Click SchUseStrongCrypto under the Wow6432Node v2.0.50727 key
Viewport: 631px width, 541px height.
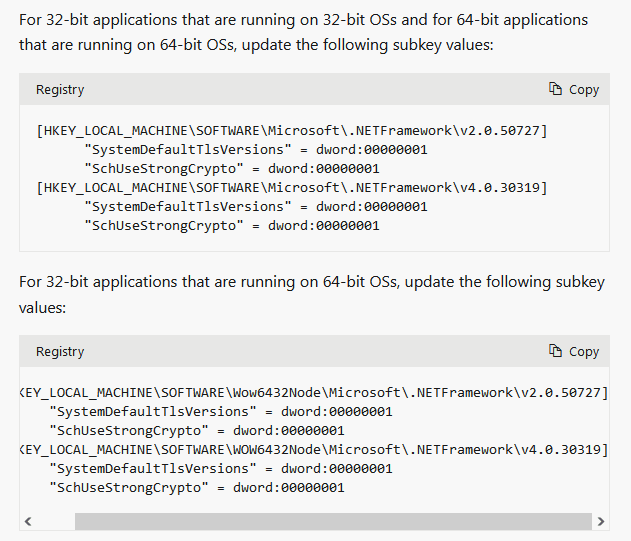click(x=127, y=430)
